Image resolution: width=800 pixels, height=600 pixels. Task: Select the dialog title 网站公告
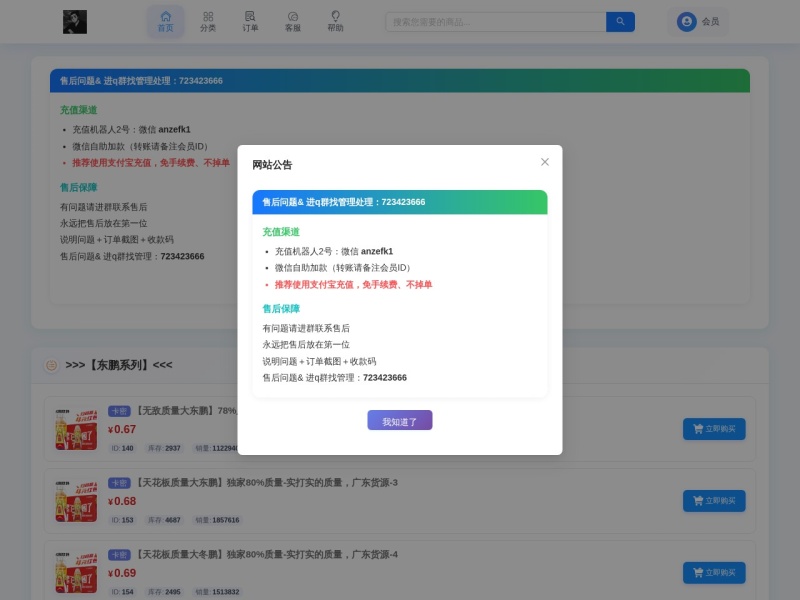(x=272, y=165)
